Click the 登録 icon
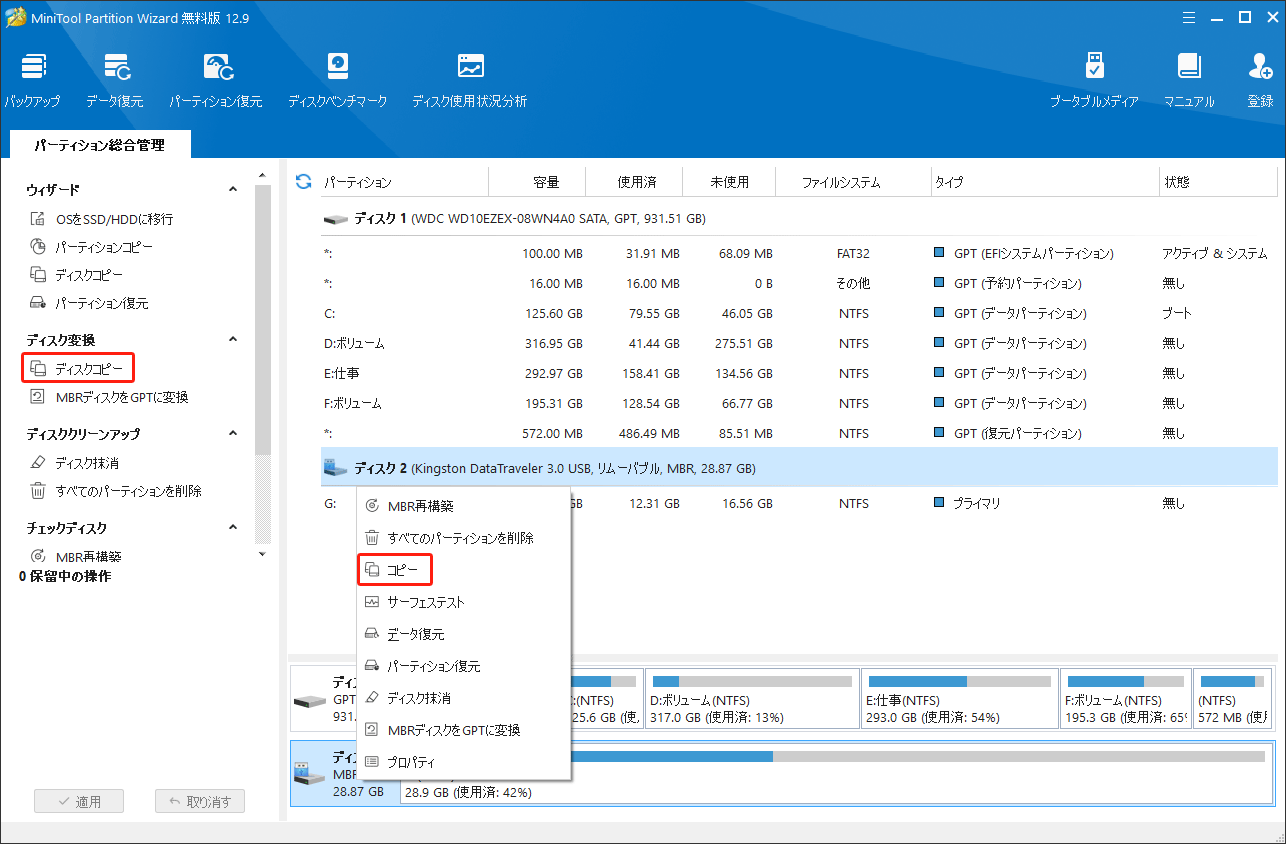 [1260, 81]
